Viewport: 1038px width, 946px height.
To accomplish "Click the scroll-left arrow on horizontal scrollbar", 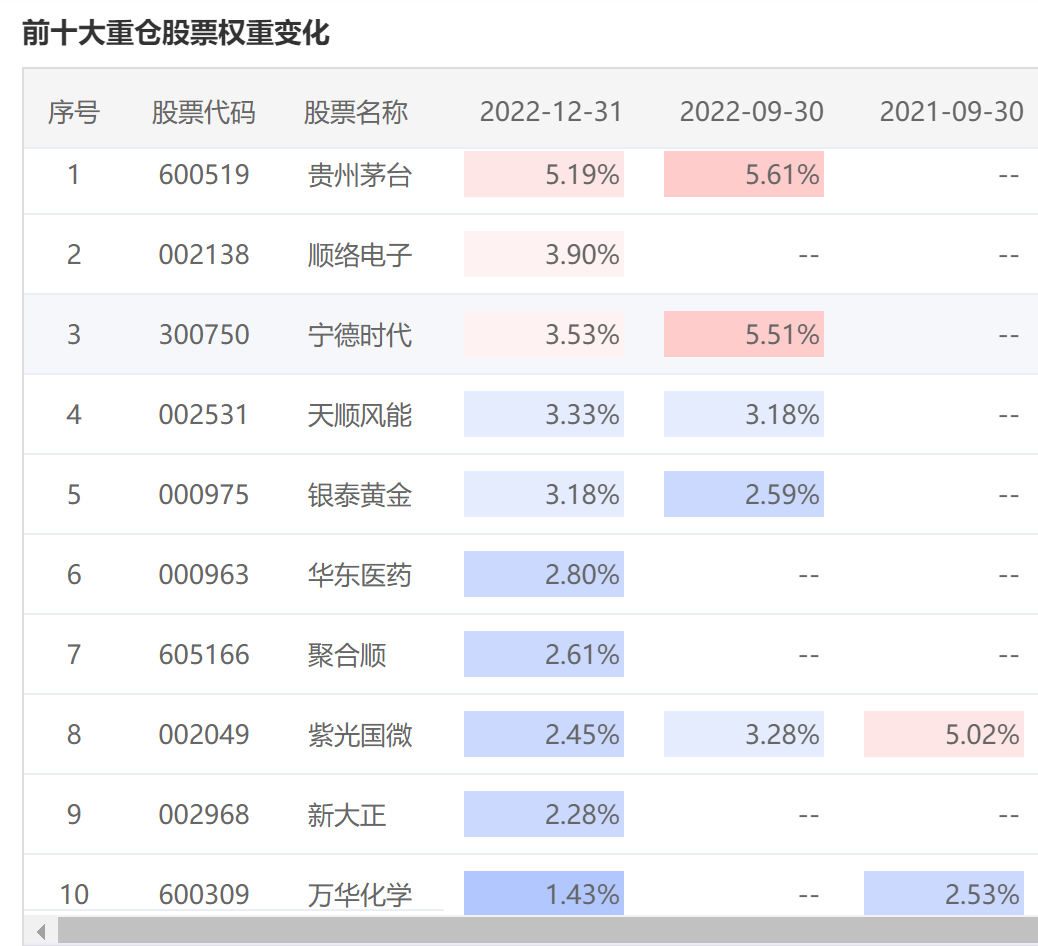I will click(x=41, y=931).
